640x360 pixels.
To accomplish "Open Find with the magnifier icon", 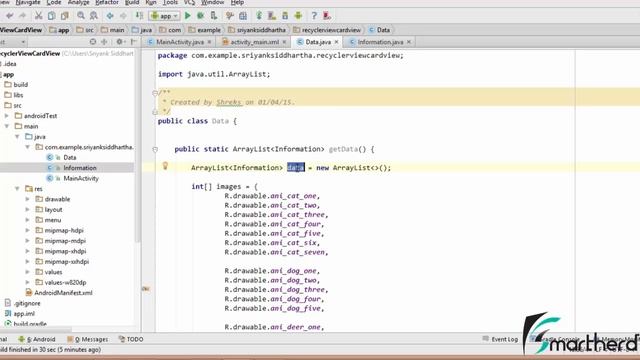I will point(81,16).
